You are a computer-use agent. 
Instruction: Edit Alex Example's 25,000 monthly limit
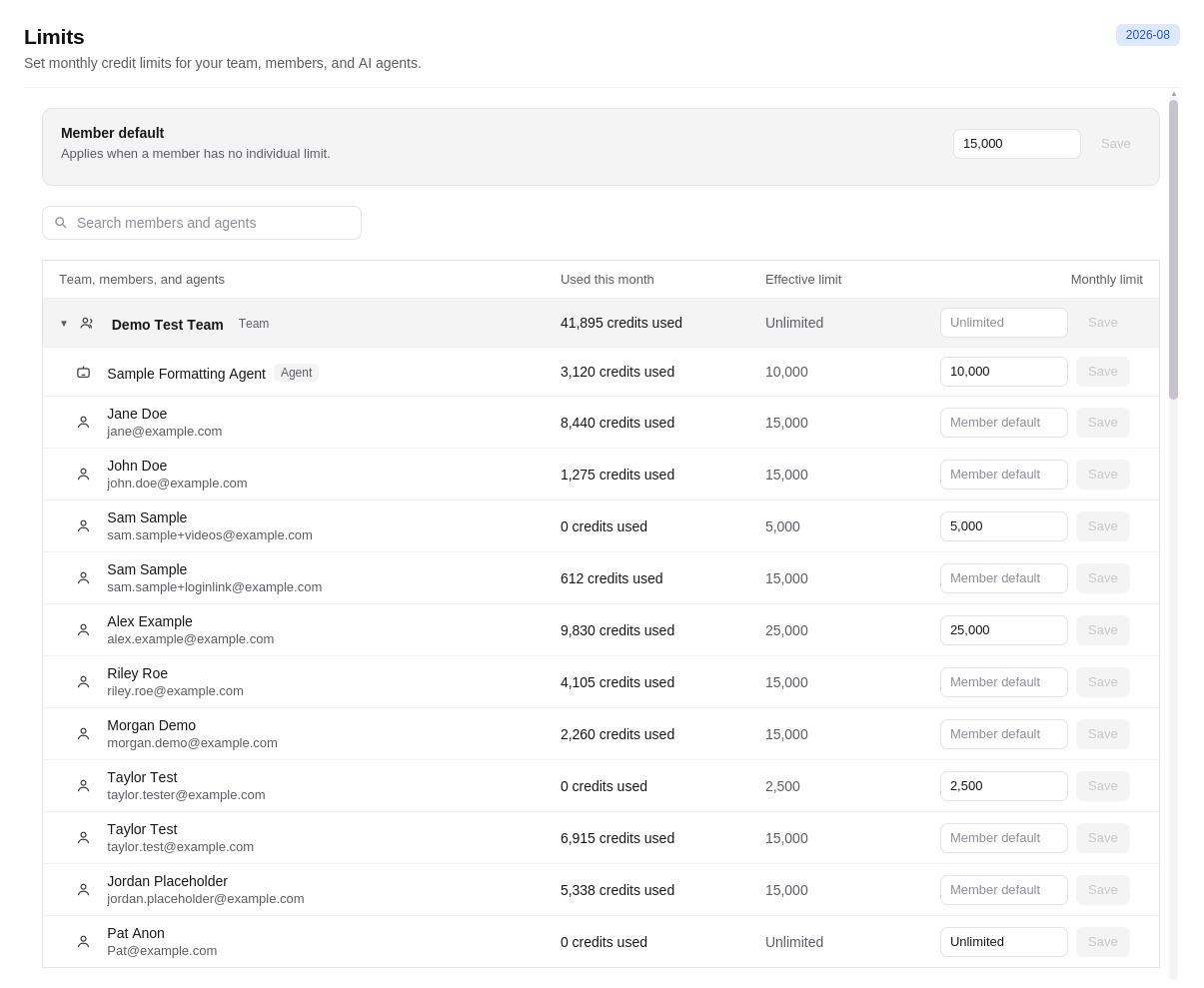(1004, 630)
